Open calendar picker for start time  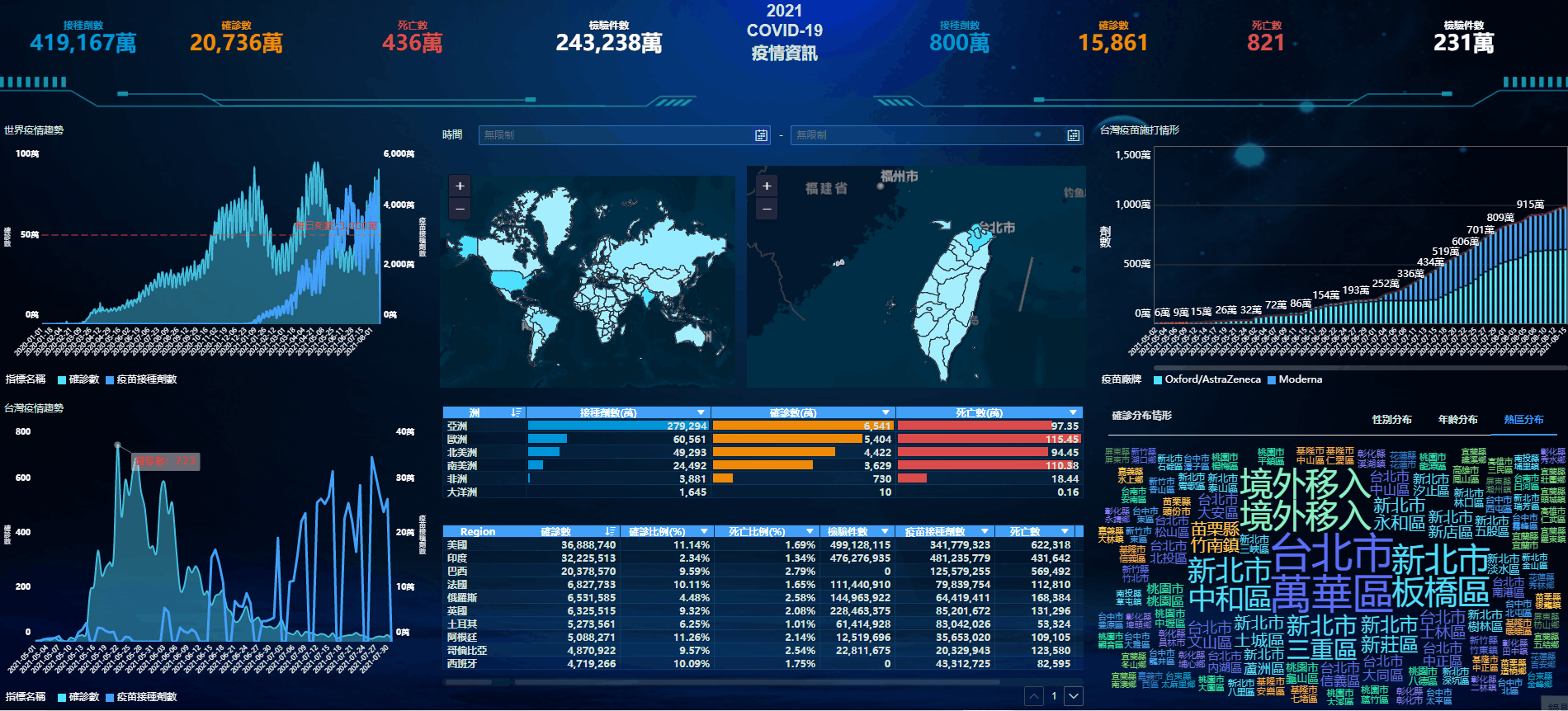(761, 135)
